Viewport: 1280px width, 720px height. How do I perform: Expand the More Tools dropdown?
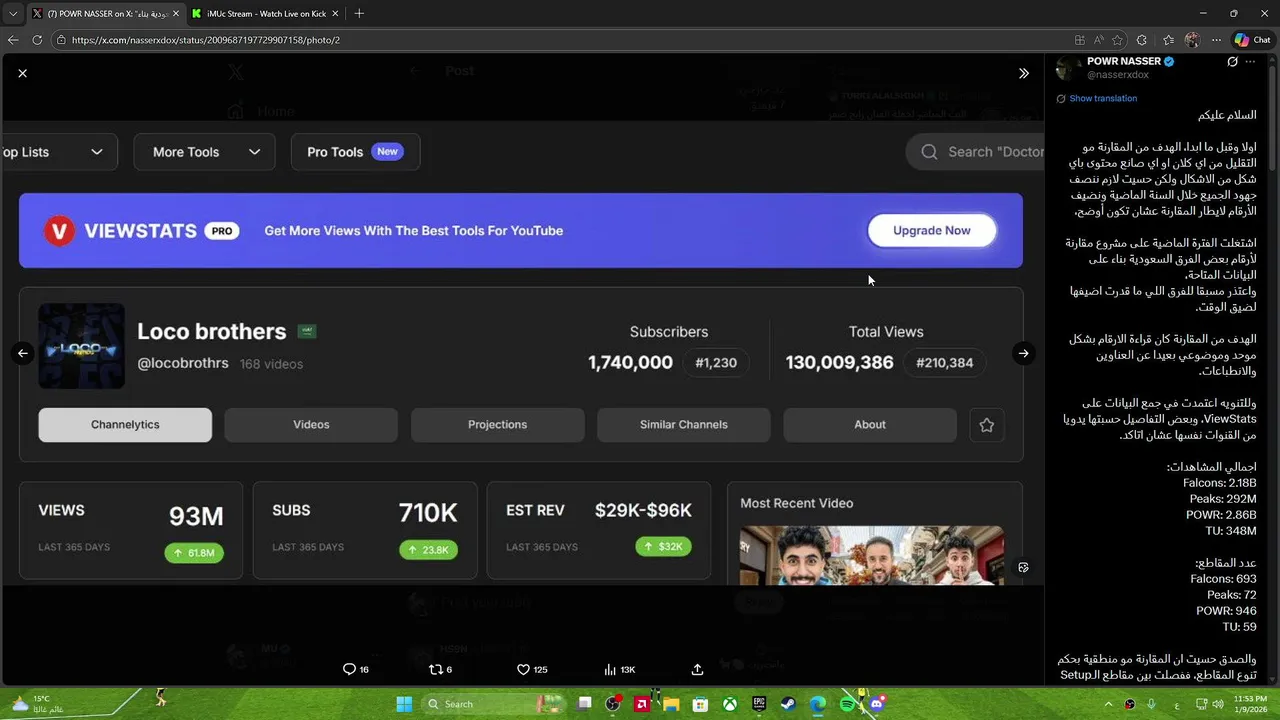tap(205, 152)
